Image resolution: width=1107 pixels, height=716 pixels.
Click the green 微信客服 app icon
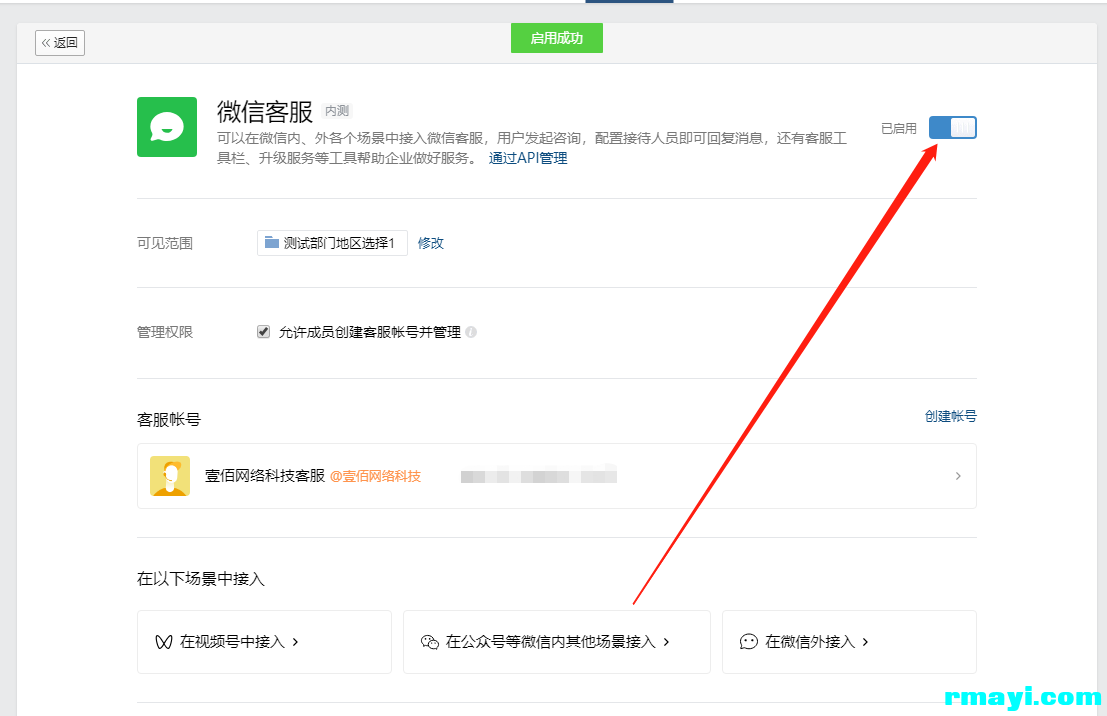(x=167, y=127)
